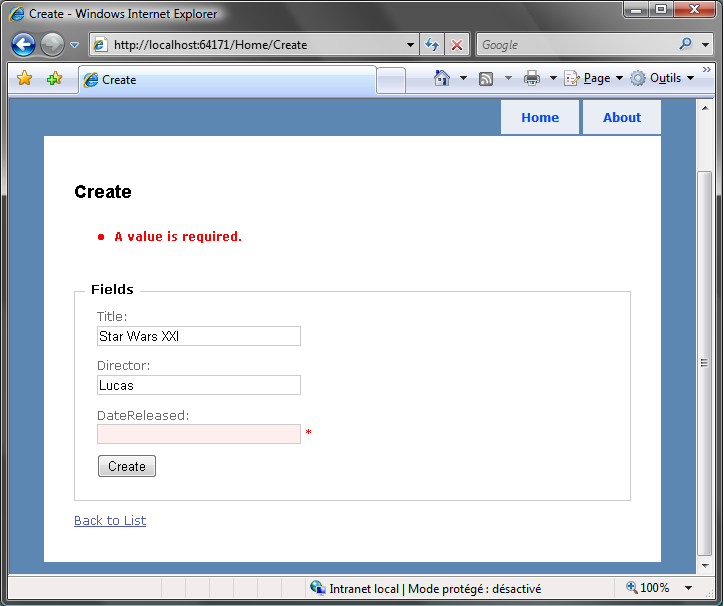Screen dimensions: 724x606
Task: Open the Outils menu
Action: tap(662, 78)
